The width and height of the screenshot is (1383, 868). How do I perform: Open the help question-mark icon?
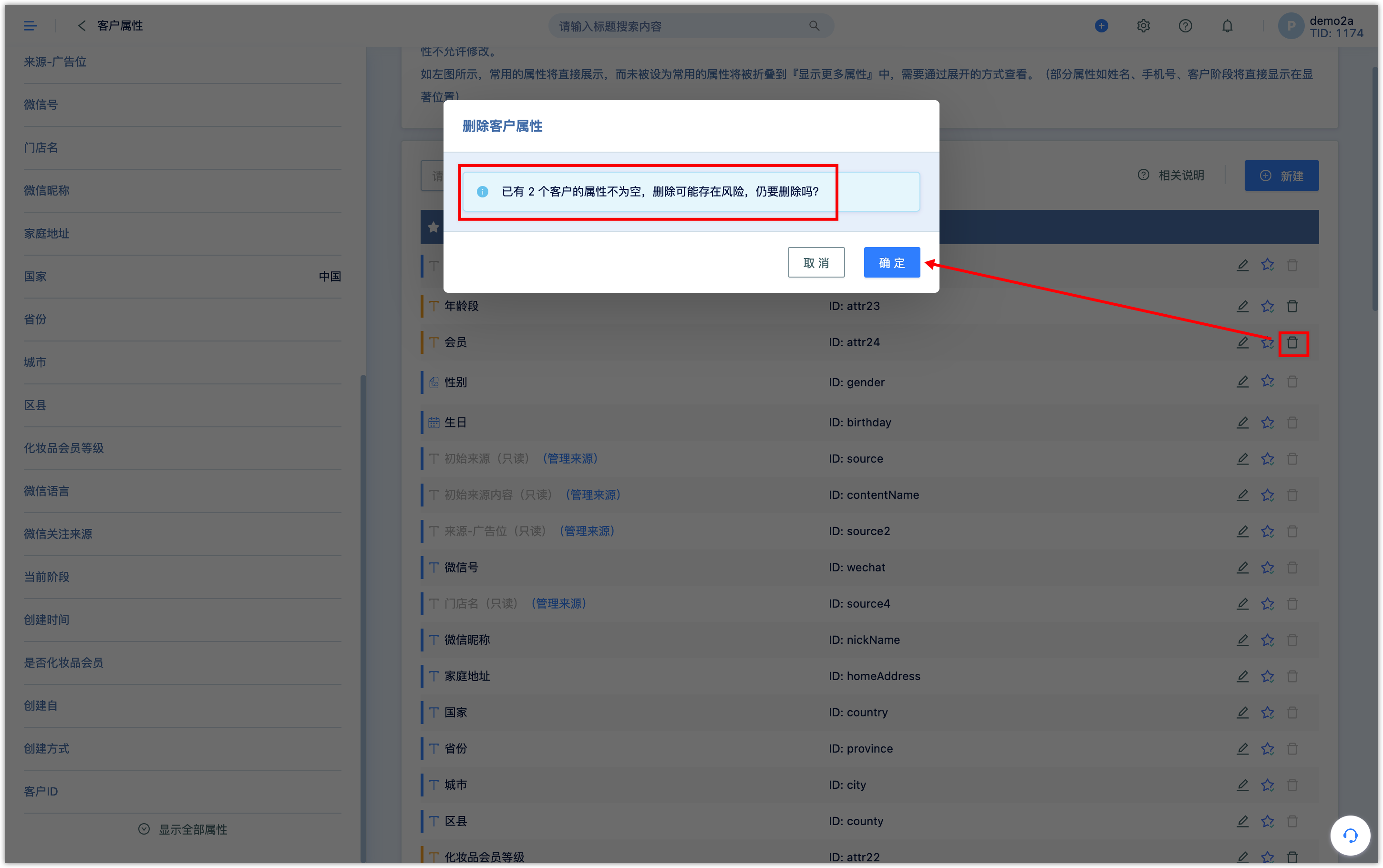[x=1185, y=26]
